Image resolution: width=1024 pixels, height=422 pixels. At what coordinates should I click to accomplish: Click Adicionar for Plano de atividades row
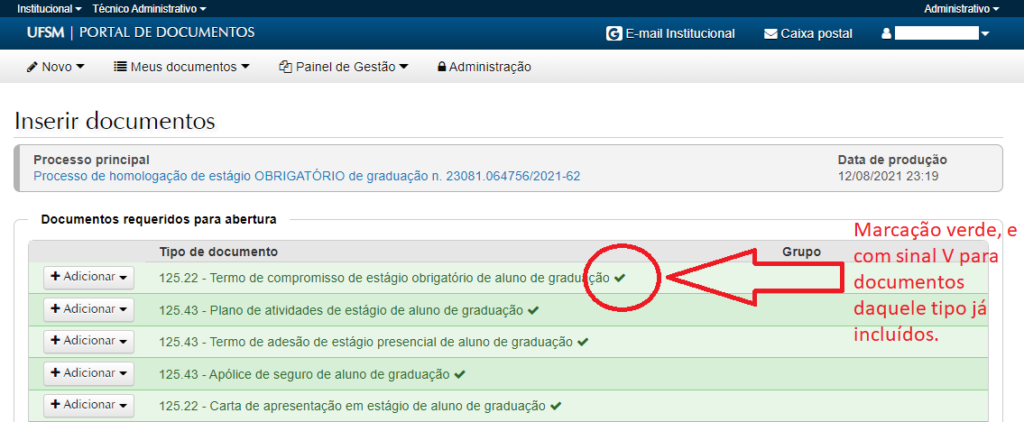click(x=88, y=309)
